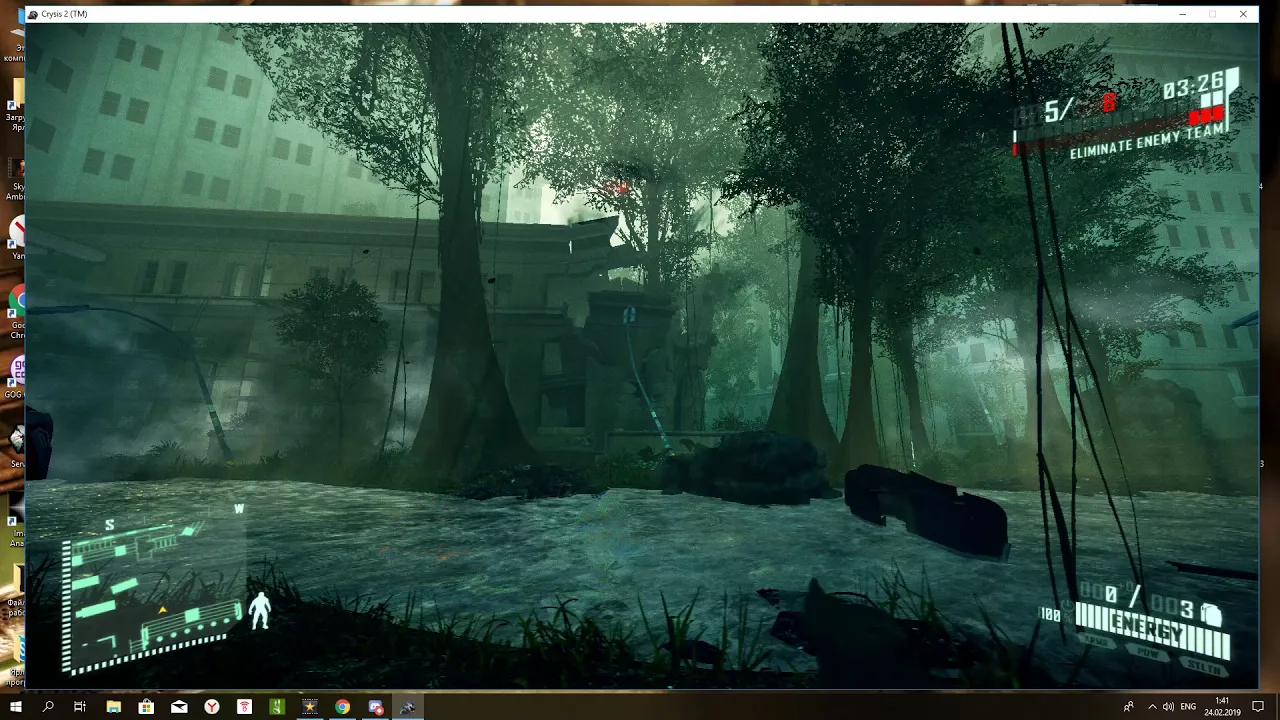The image size is (1280, 720).
Task: Switch to Google Chrome on the taskbar
Action: (343, 707)
